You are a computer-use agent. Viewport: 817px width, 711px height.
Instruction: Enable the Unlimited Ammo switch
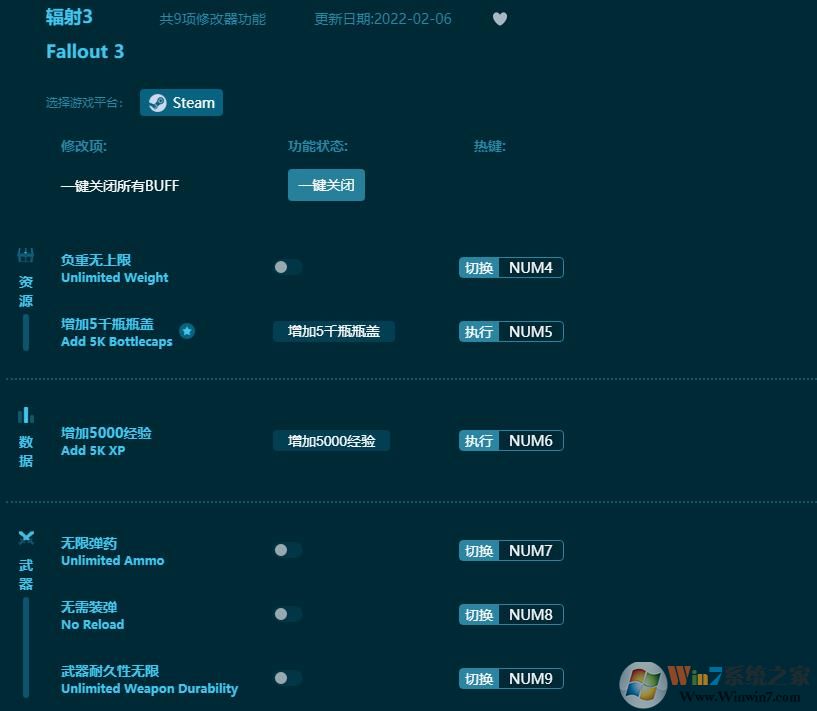click(x=288, y=550)
